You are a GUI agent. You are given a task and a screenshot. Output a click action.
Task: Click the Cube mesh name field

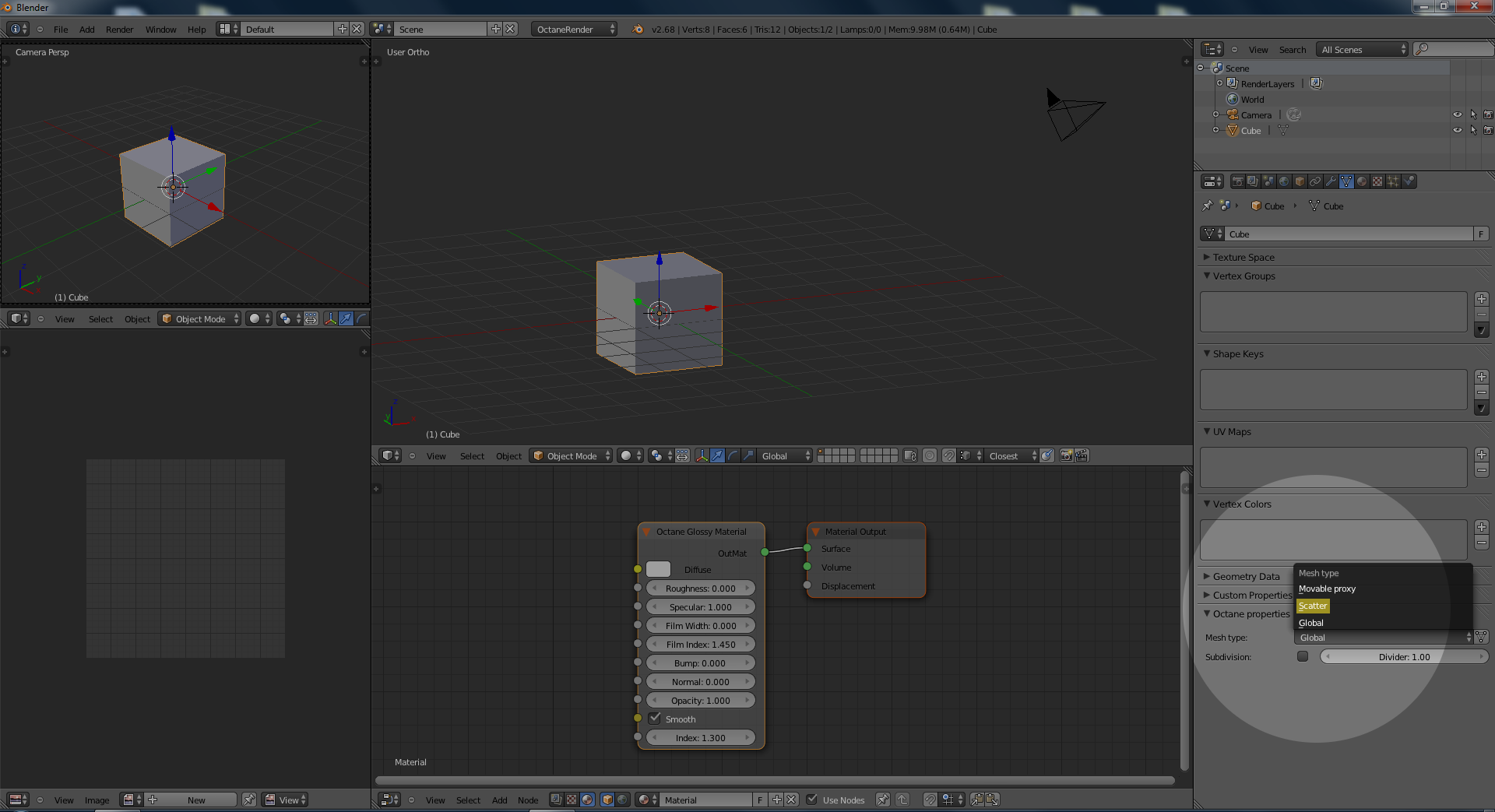pos(1350,234)
